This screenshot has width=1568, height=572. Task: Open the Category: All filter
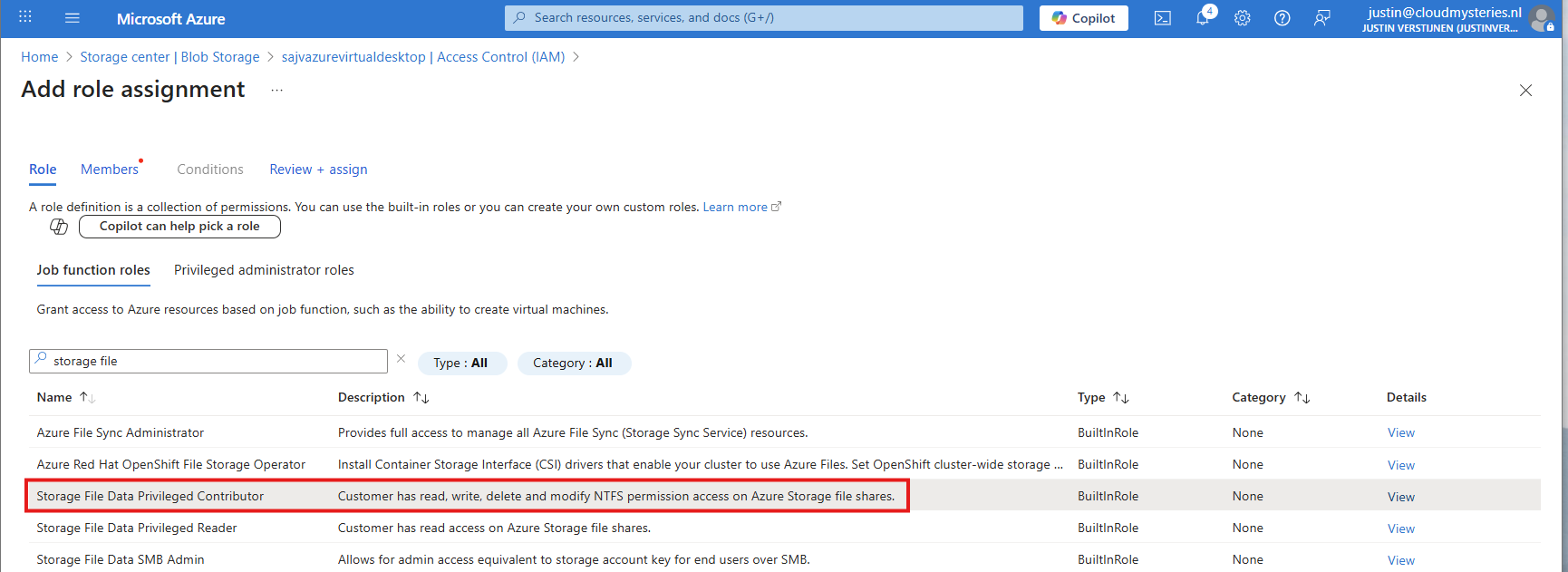point(573,363)
